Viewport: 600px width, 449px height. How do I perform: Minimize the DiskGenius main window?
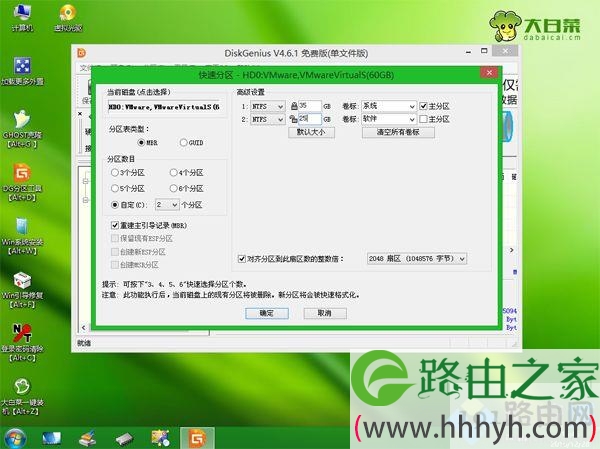(x=468, y=52)
